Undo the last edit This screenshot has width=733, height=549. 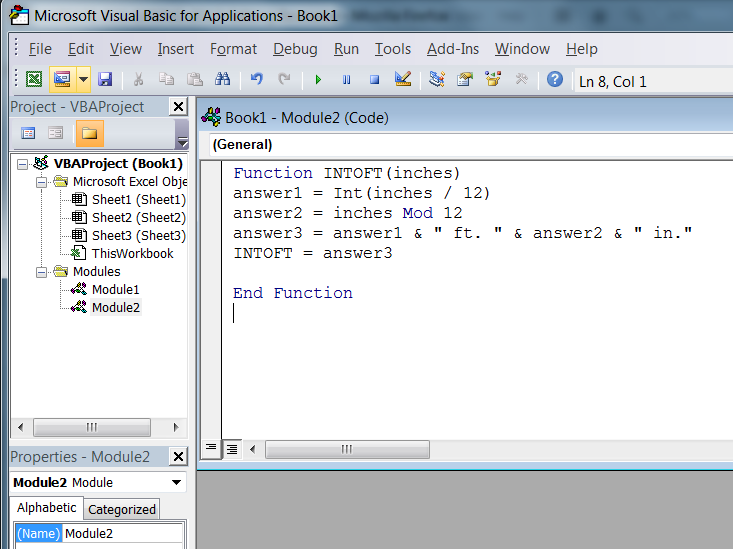point(257,79)
